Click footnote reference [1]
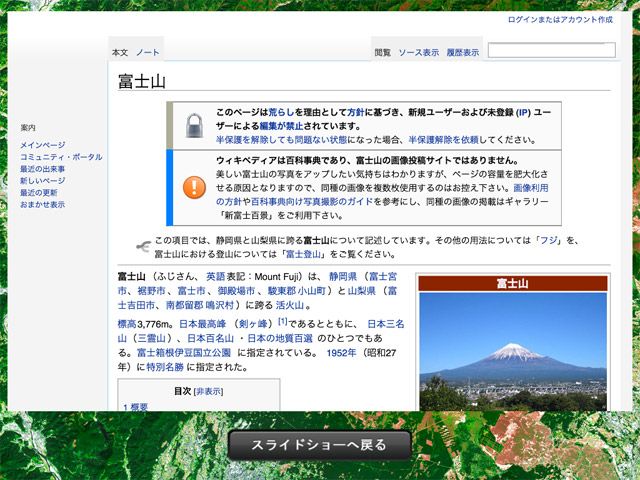Screen dimensions: 640x480 point(283,322)
